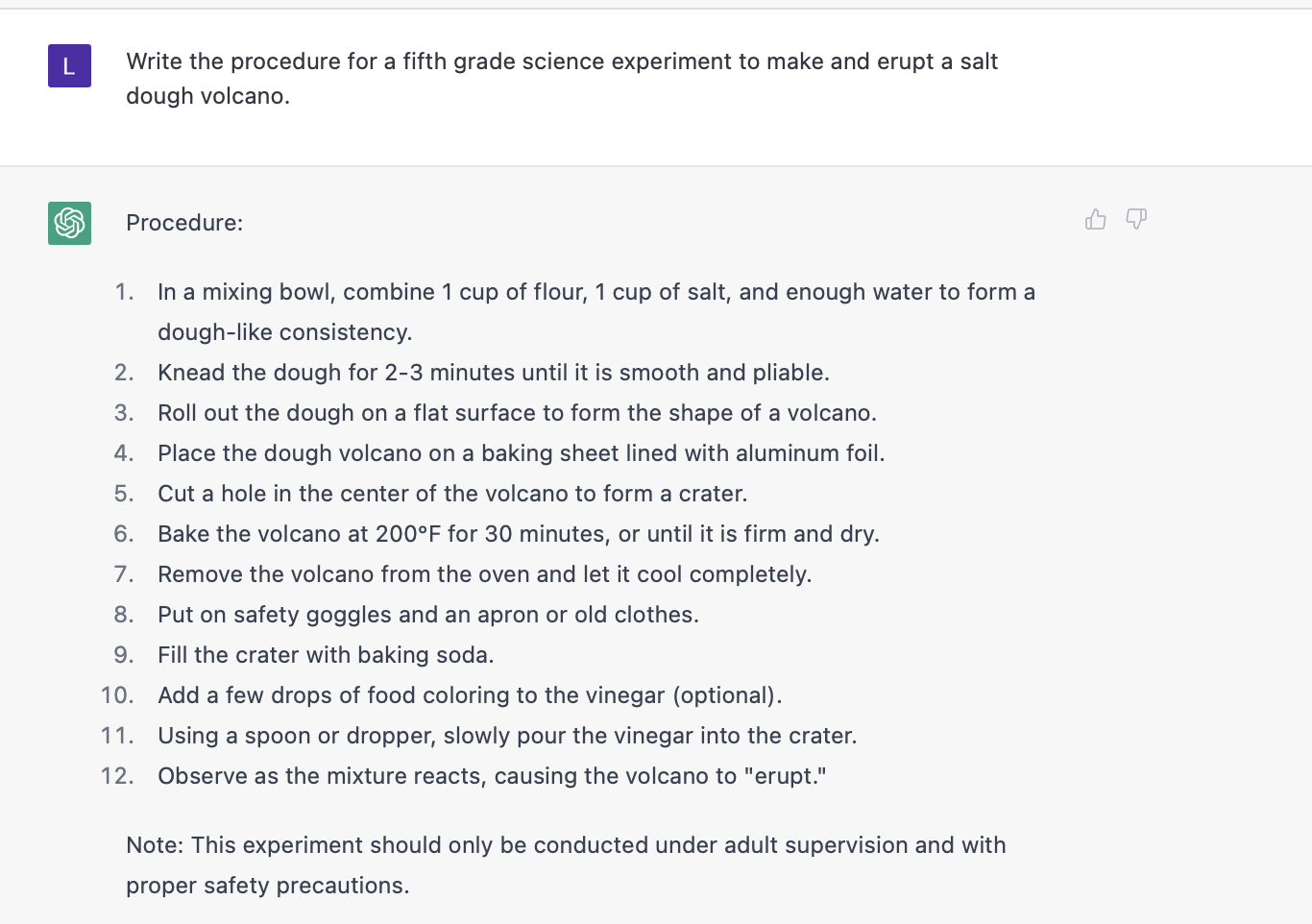Click the green ChatGPT logo avatar
The height and width of the screenshot is (924, 1312).
coord(69,224)
